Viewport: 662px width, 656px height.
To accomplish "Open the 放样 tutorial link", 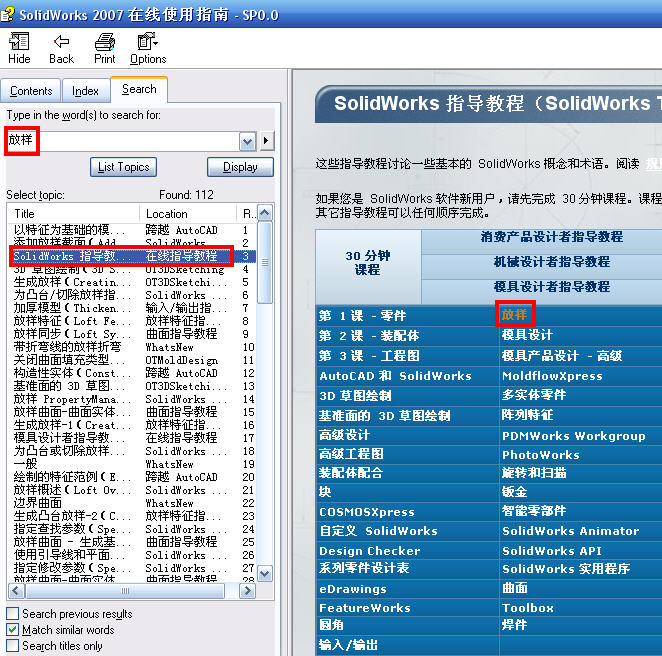I will click(x=514, y=314).
